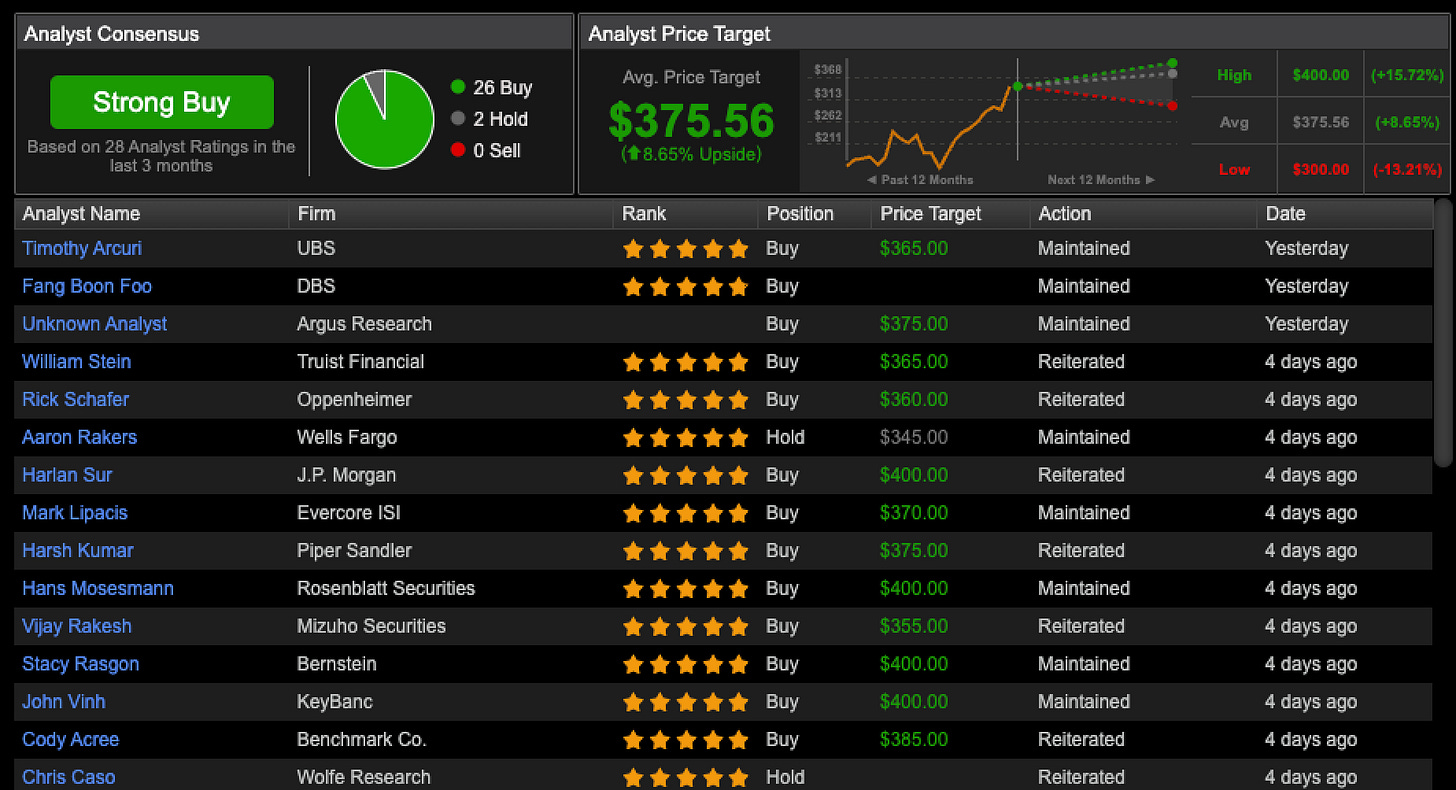This screenshot has width=1456, height=790.
Task: Open John Vinh's analyst profile
Action: [x=63, y=702]
